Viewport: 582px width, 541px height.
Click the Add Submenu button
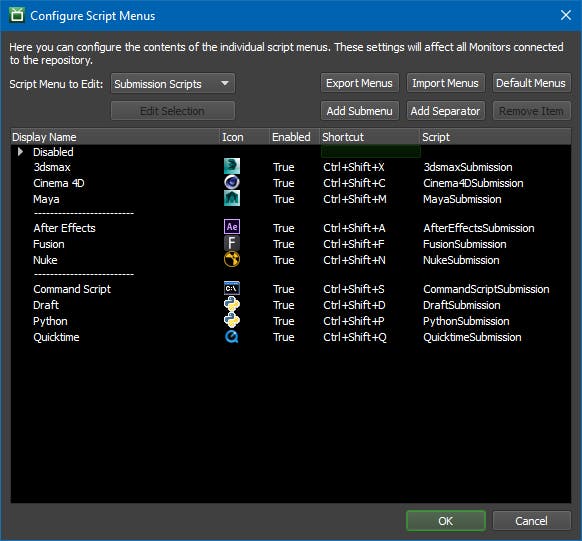(x=359, y=111)
